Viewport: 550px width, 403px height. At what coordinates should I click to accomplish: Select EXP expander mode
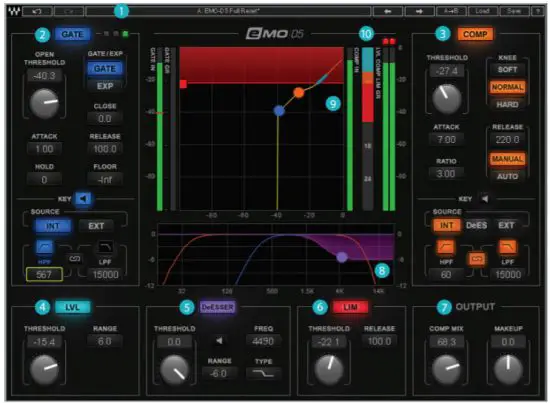(x=105, y=86)
